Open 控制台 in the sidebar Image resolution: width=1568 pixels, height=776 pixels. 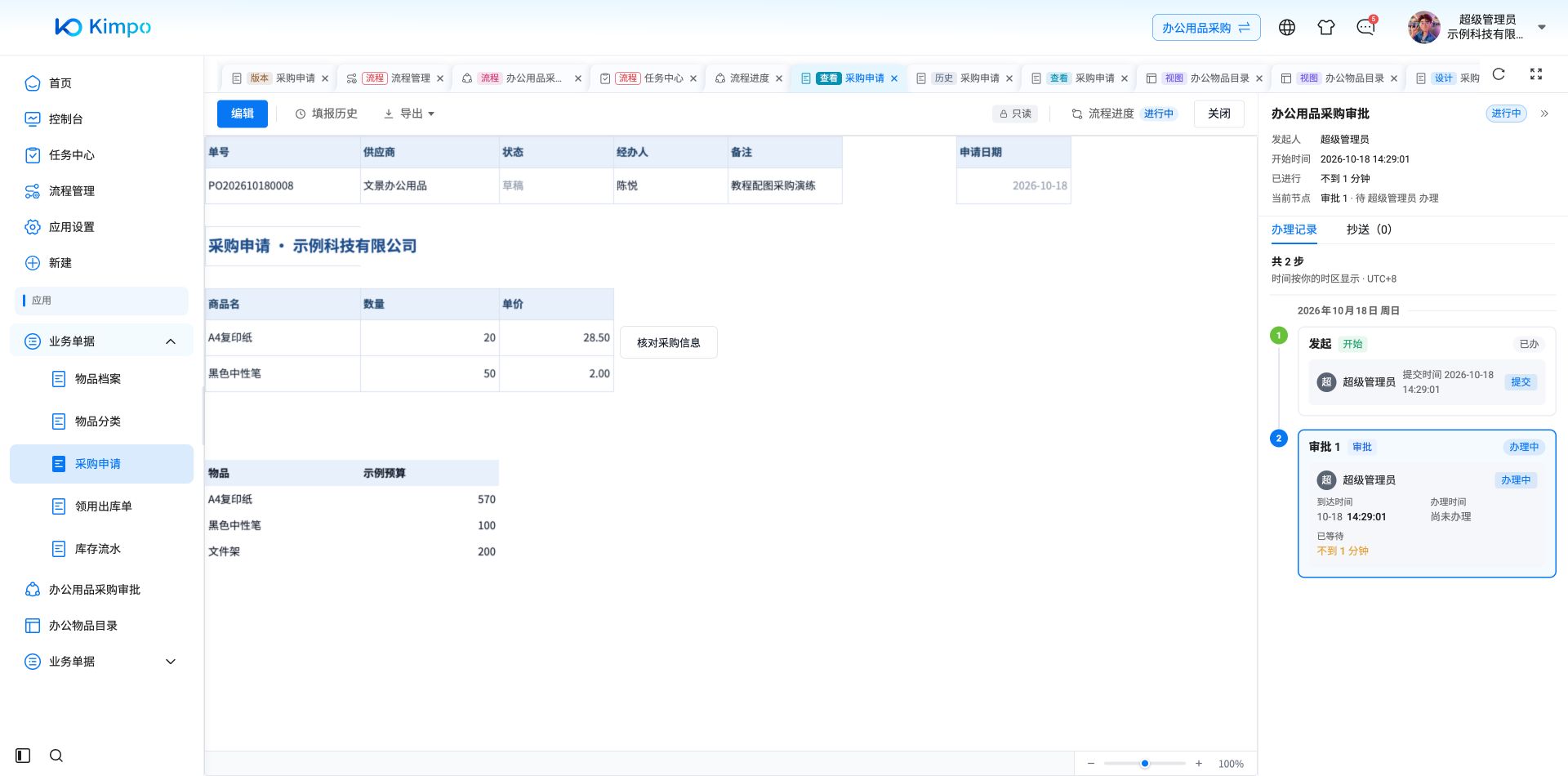click(101, 119)
